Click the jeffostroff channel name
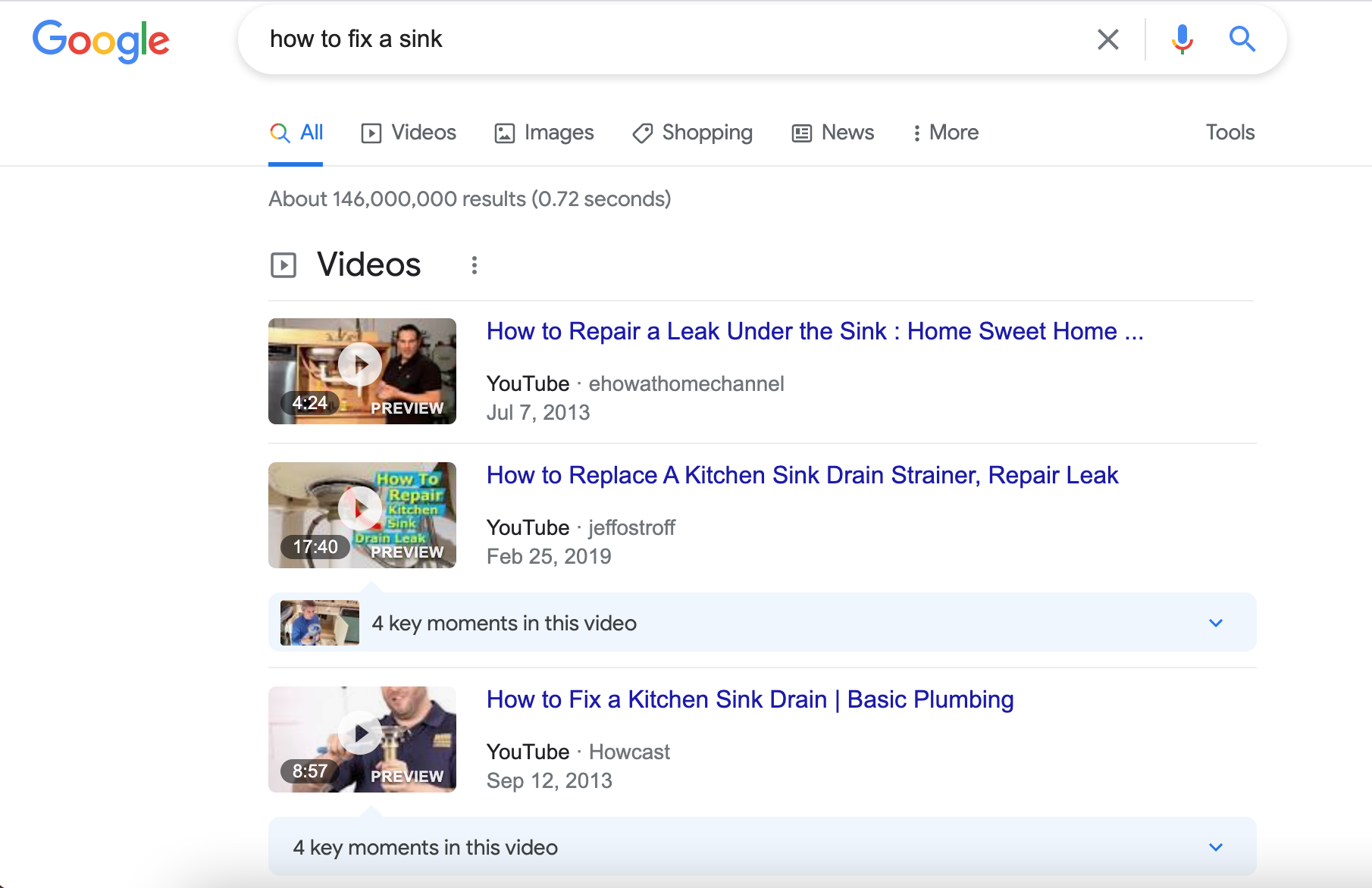This screenshot has height=888, width=1372. pyautogui.click(x=631, y=527)
